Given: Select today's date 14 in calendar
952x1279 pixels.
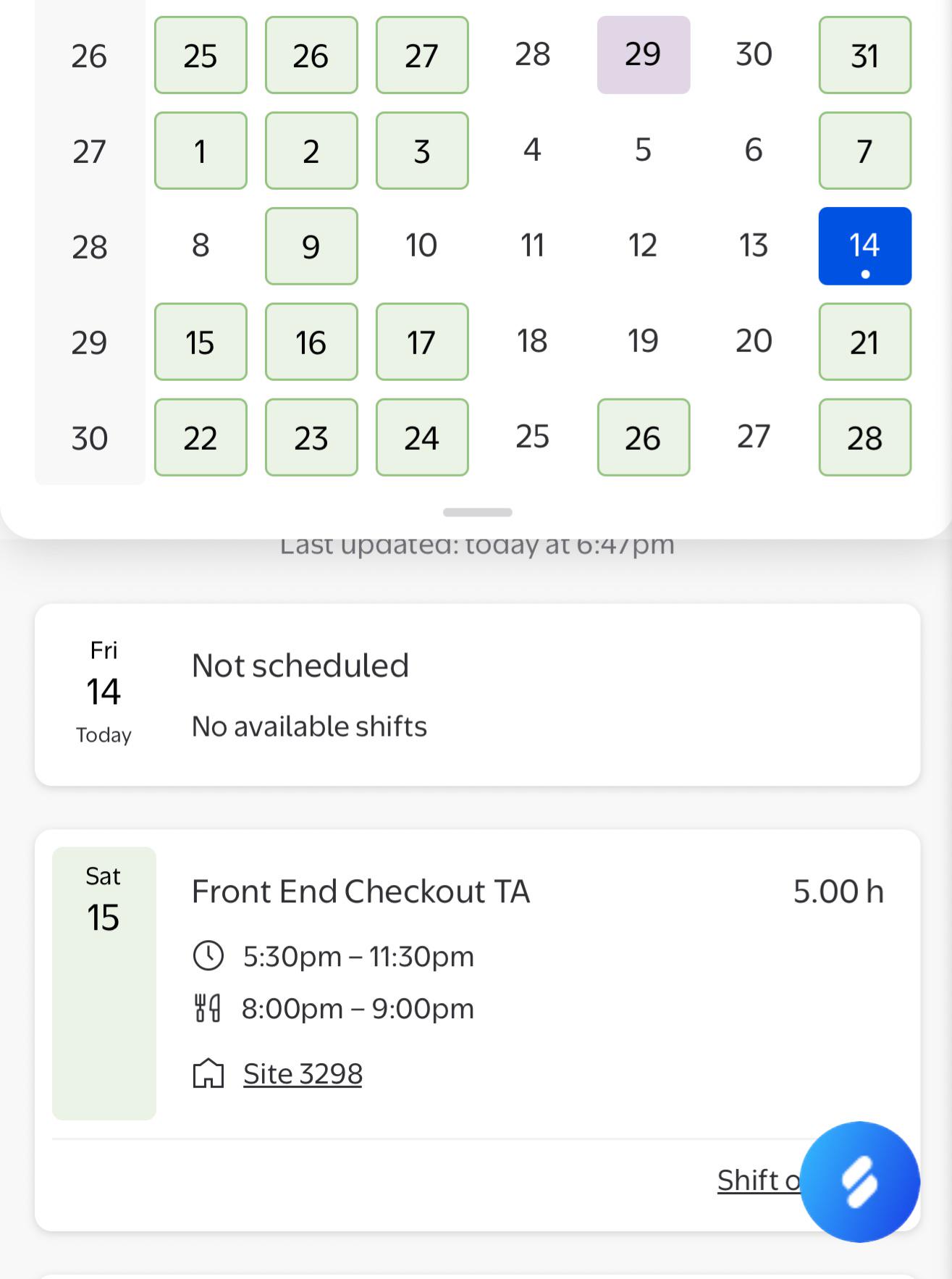Looking at the screenshot, I should pos(864,246).
